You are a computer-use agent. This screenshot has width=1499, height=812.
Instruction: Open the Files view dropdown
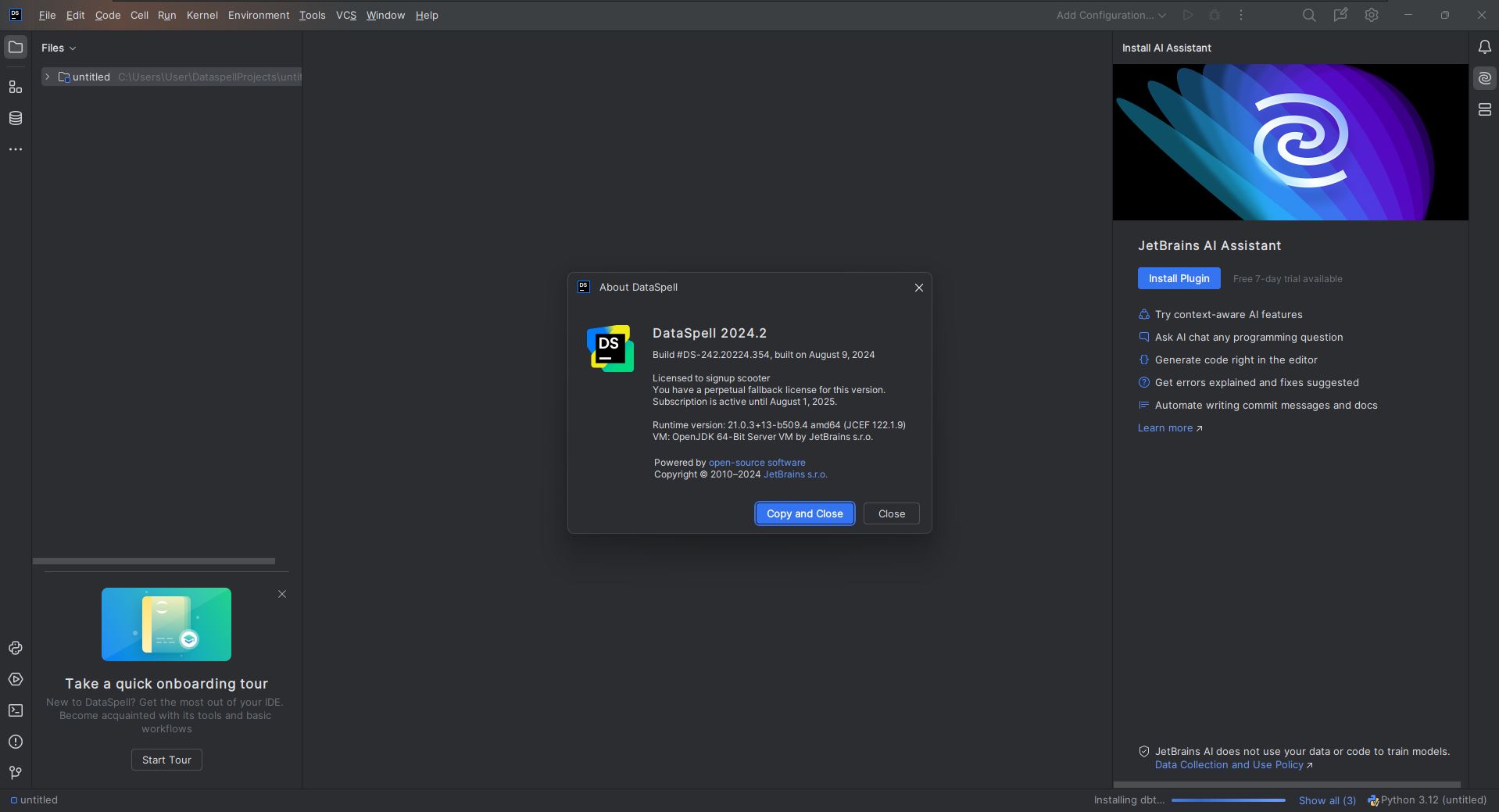tap(59, 48)
